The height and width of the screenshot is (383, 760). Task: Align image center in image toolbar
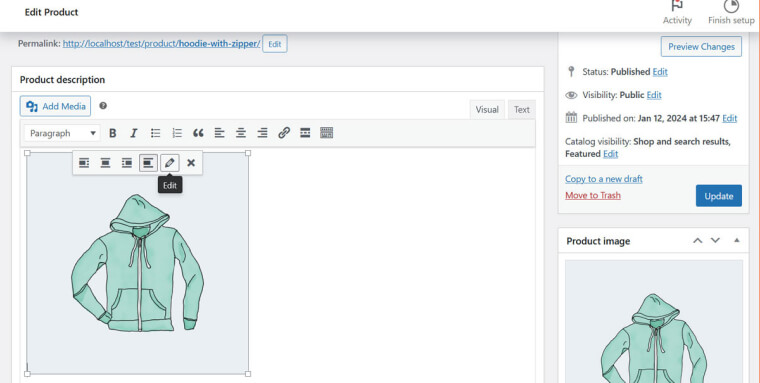tap(105, 163)
